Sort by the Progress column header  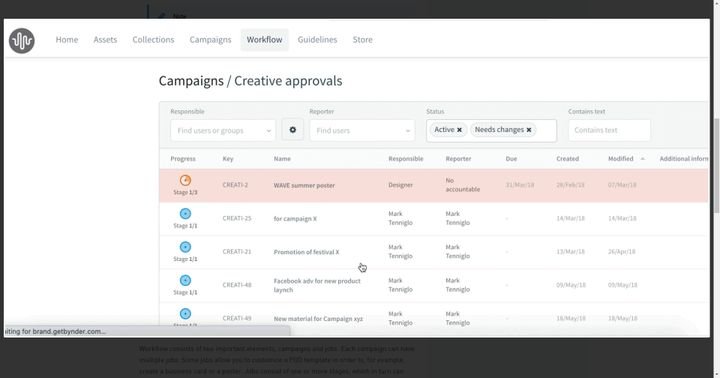183,159
